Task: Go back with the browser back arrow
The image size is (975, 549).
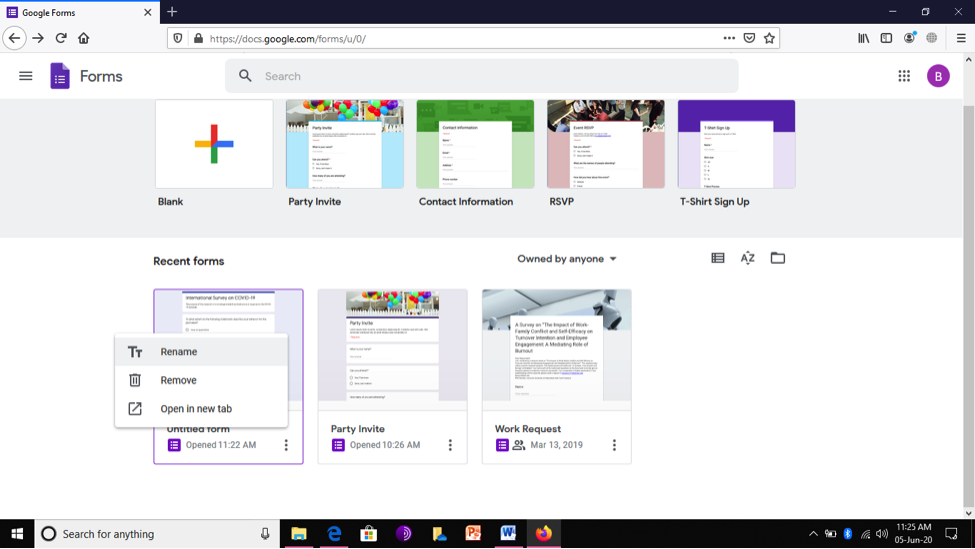Action: (x=14, y=39)
